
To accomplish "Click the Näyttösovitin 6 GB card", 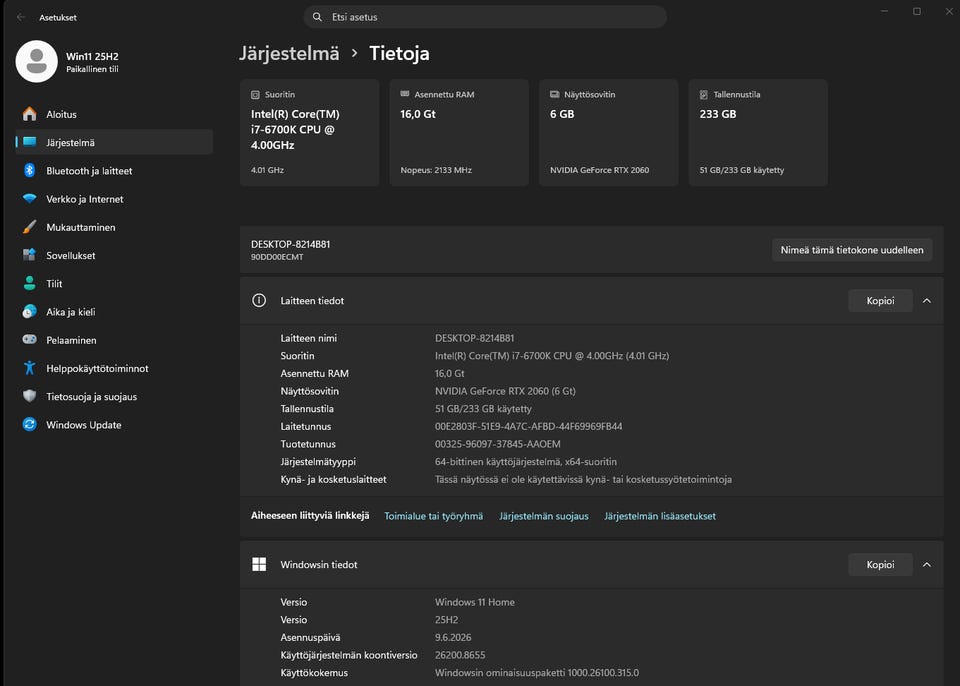I will point(609,132).
